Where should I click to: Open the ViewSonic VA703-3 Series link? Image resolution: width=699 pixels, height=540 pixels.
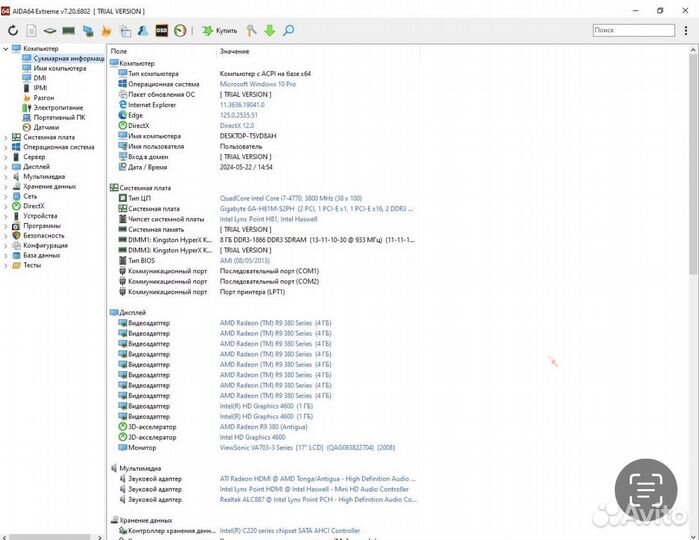point(307,447)
